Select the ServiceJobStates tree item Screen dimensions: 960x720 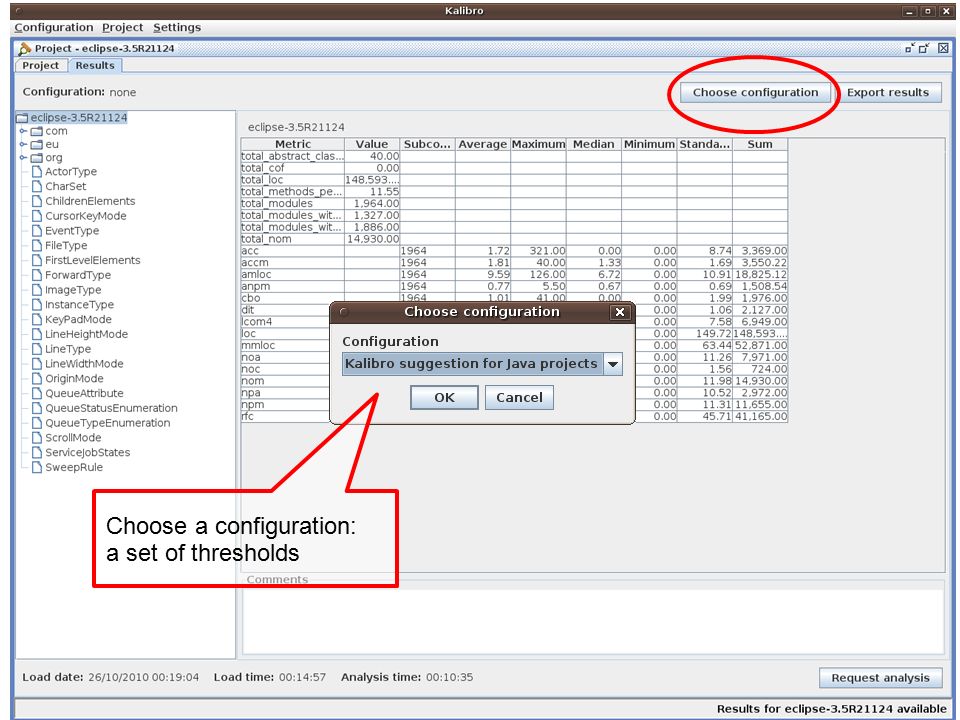(87, 452)
